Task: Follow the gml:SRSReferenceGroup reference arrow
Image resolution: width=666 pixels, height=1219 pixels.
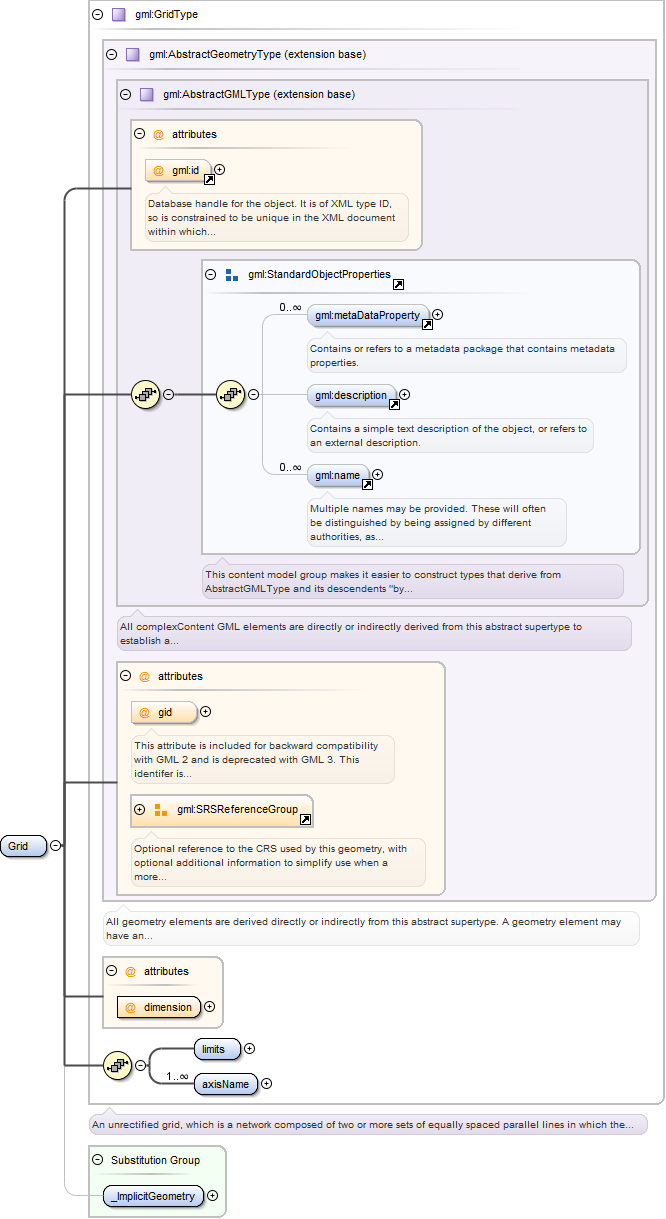Action: point(306,819)
